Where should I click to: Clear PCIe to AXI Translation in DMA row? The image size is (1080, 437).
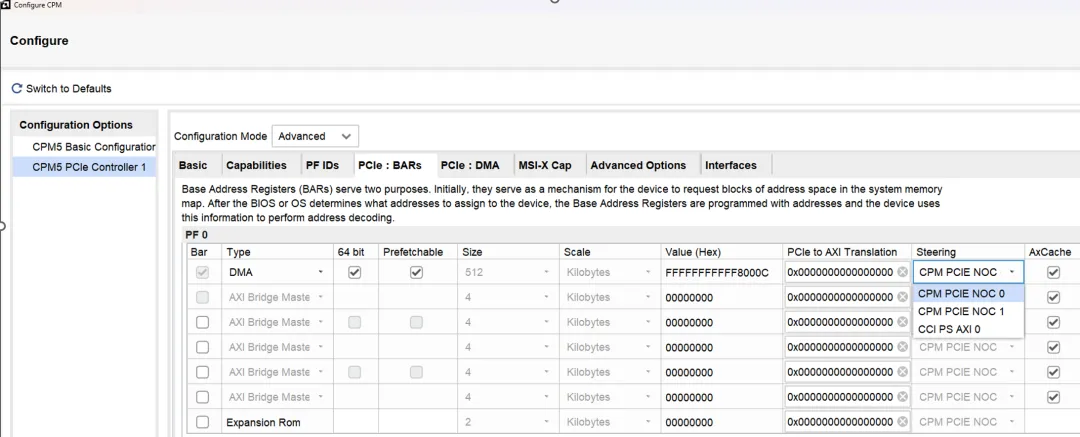pyautogui.click(x=902, y=272)
